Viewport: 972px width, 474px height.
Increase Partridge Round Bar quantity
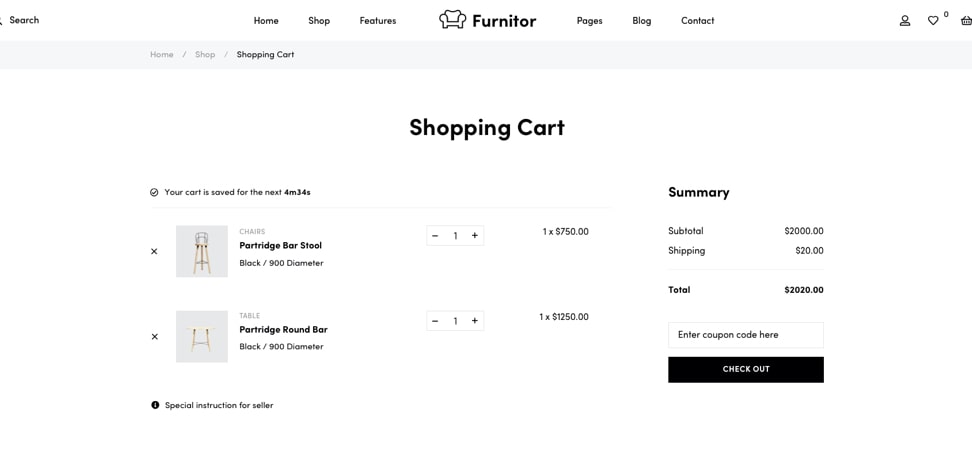point(475,321)
